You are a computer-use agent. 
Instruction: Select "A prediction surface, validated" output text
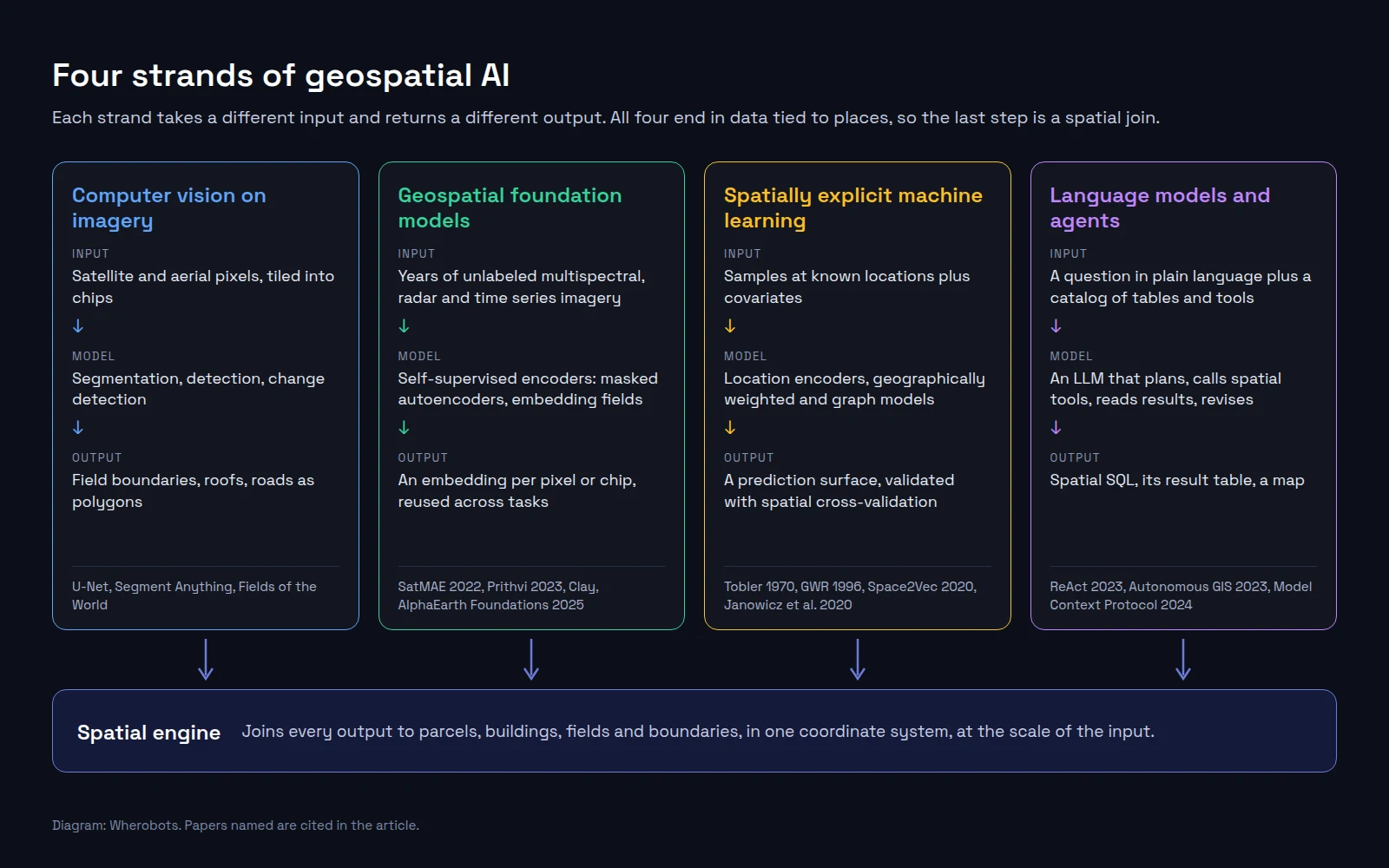[x=839, y=490]
